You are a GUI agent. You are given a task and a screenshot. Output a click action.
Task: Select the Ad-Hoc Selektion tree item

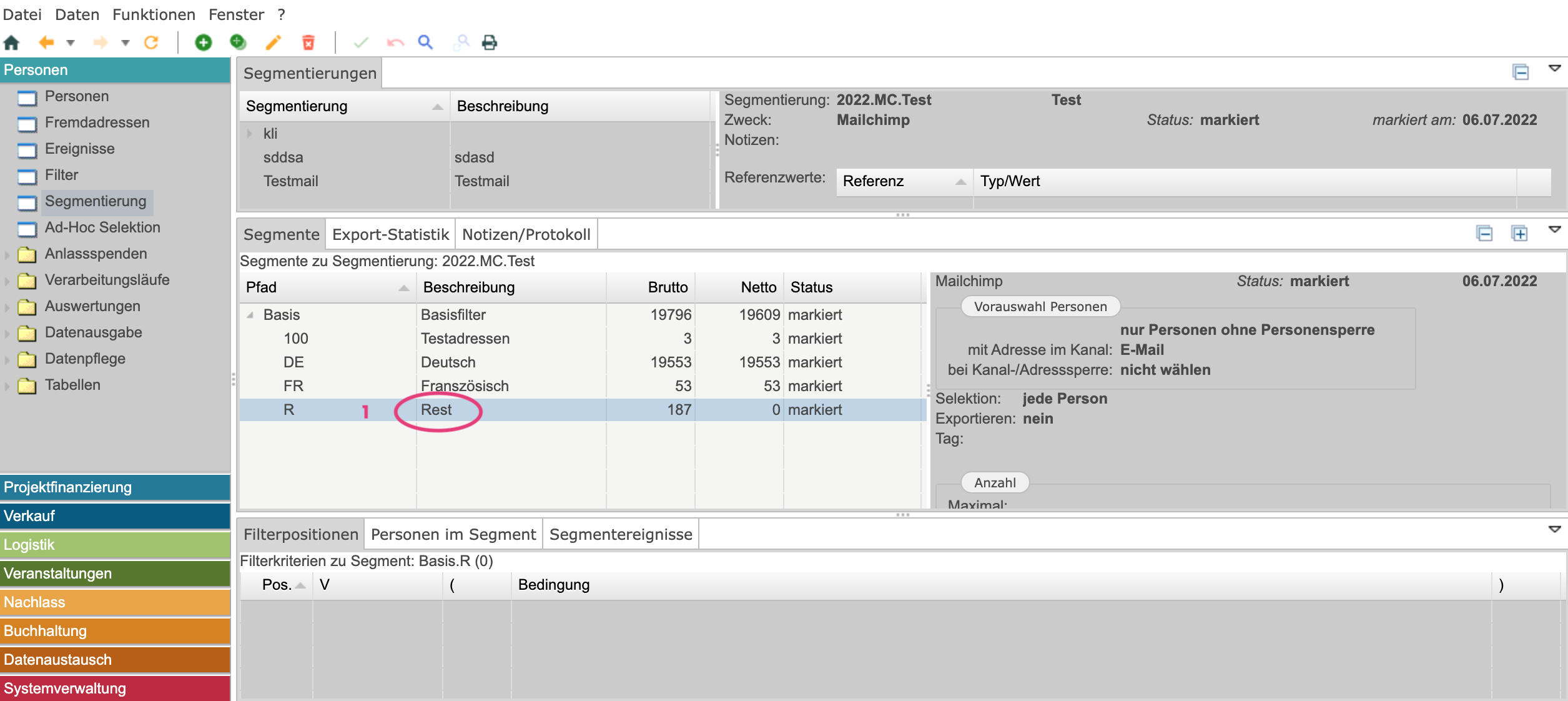click(x=102, y=227)
